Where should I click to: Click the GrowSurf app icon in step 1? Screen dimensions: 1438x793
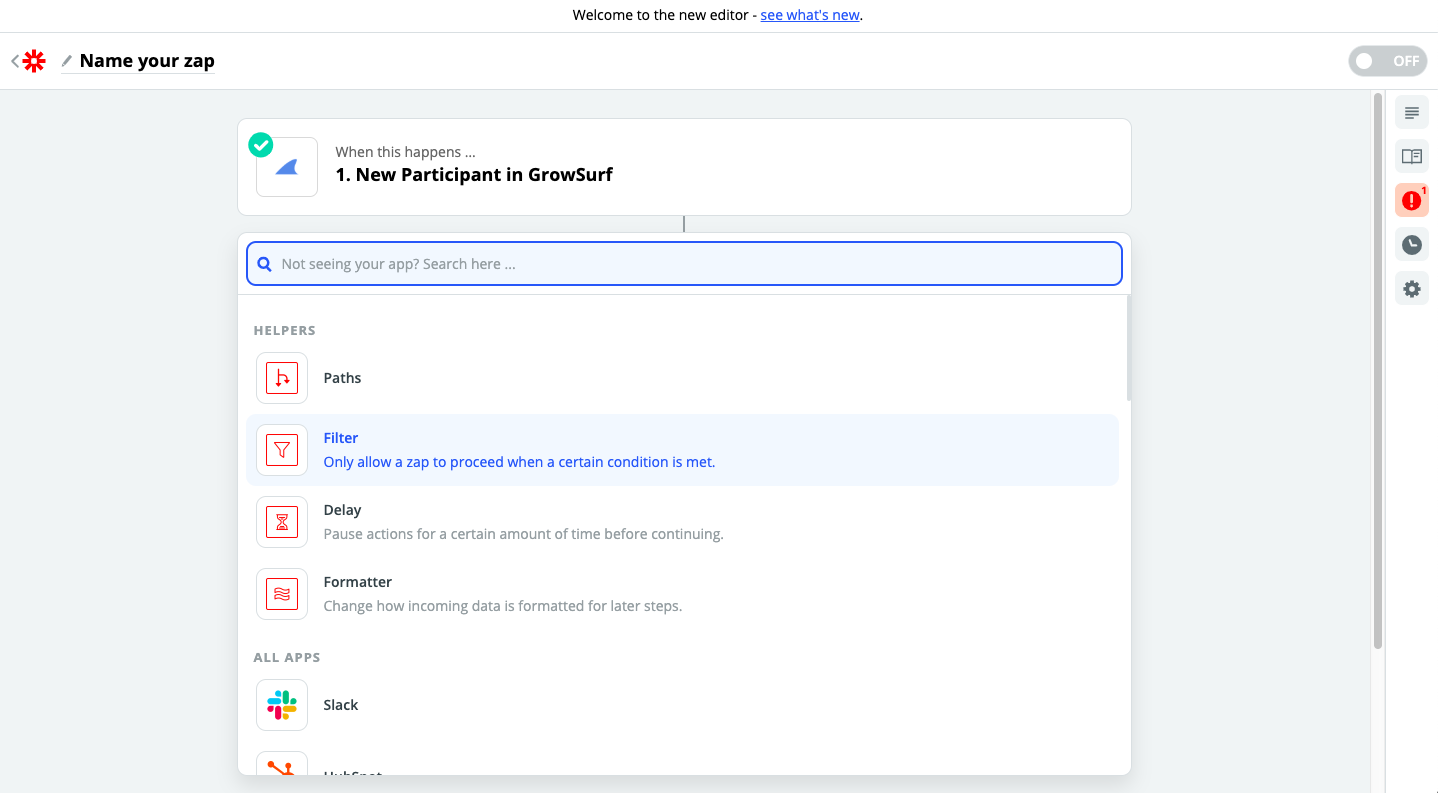[287, 167]
